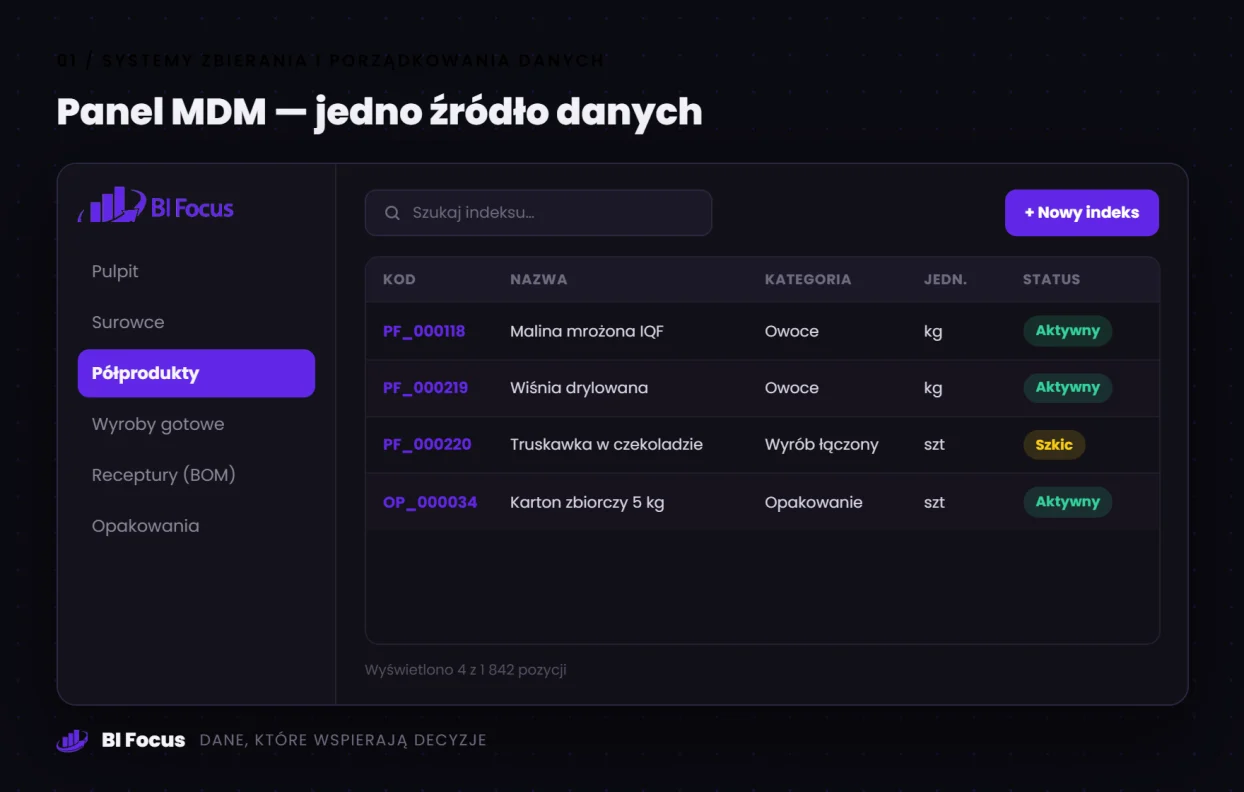This screenshot has width=1244, height=792.
Task: Click the search magnifier icon
Action: [x=392, y=213]
